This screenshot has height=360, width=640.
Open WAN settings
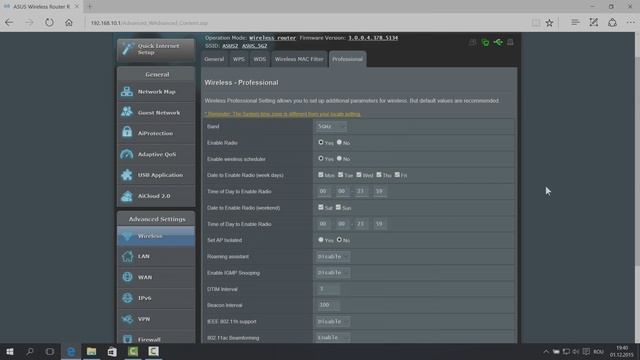156,277
